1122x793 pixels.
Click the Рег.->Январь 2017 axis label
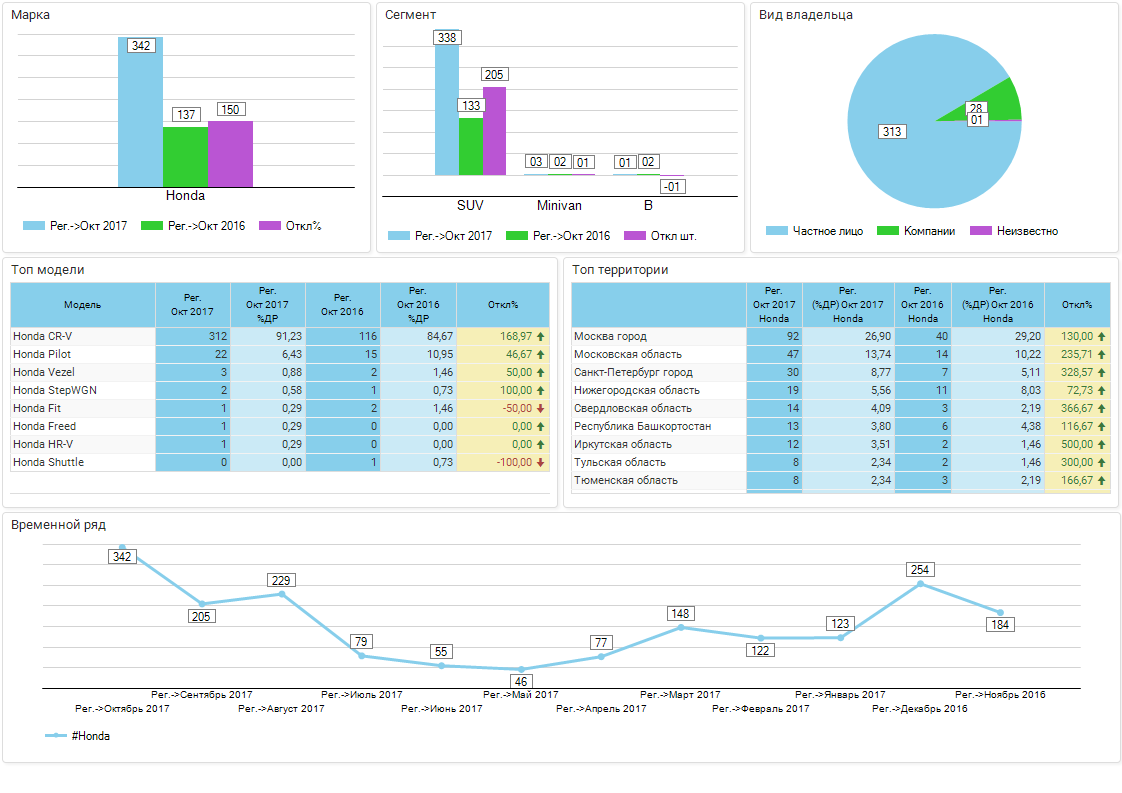click(840, 694)
